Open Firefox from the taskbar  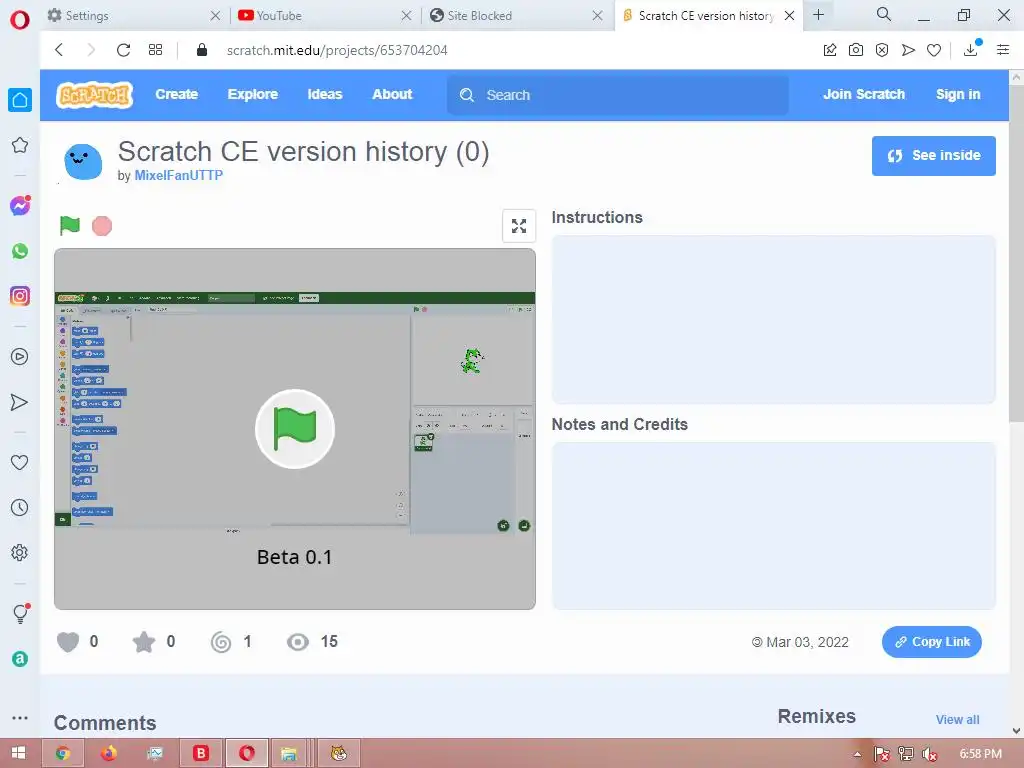tap(109, 754)
